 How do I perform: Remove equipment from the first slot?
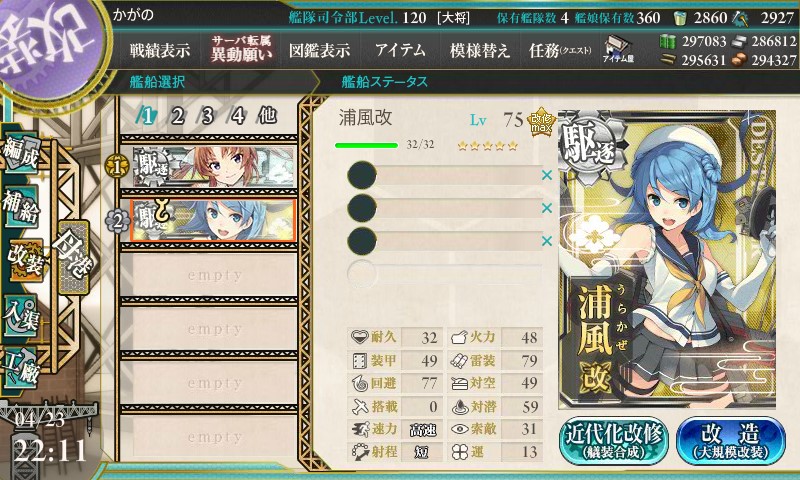tap(547, 175)
